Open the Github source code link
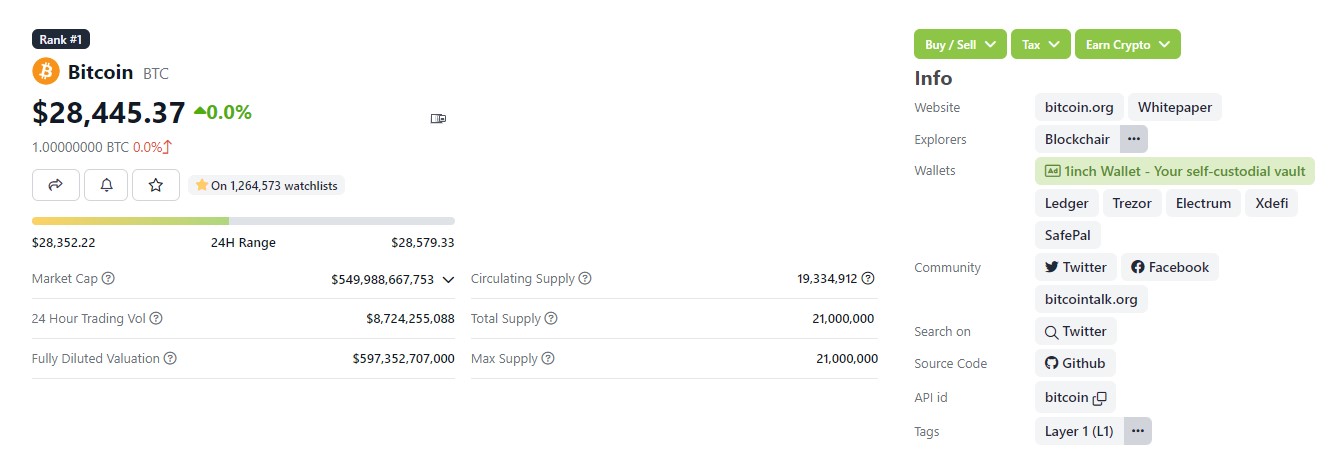This screenshot has width=1333, height=462. click(1075, 363)
